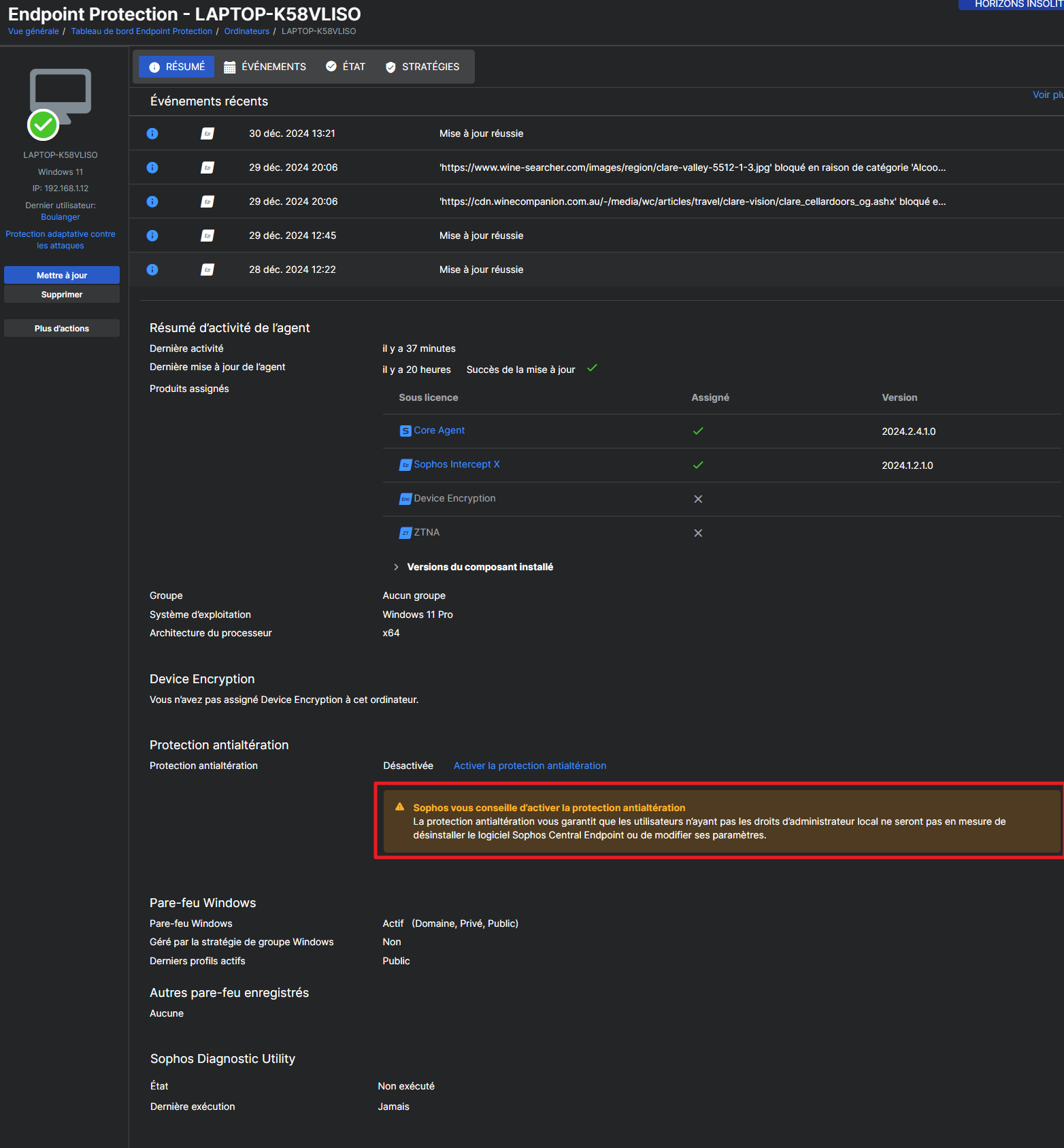Click endpoint product icon for 29 déc. 12:45 event
Viewport: 1064px width, 1148px height.
[x=207, y=235]
